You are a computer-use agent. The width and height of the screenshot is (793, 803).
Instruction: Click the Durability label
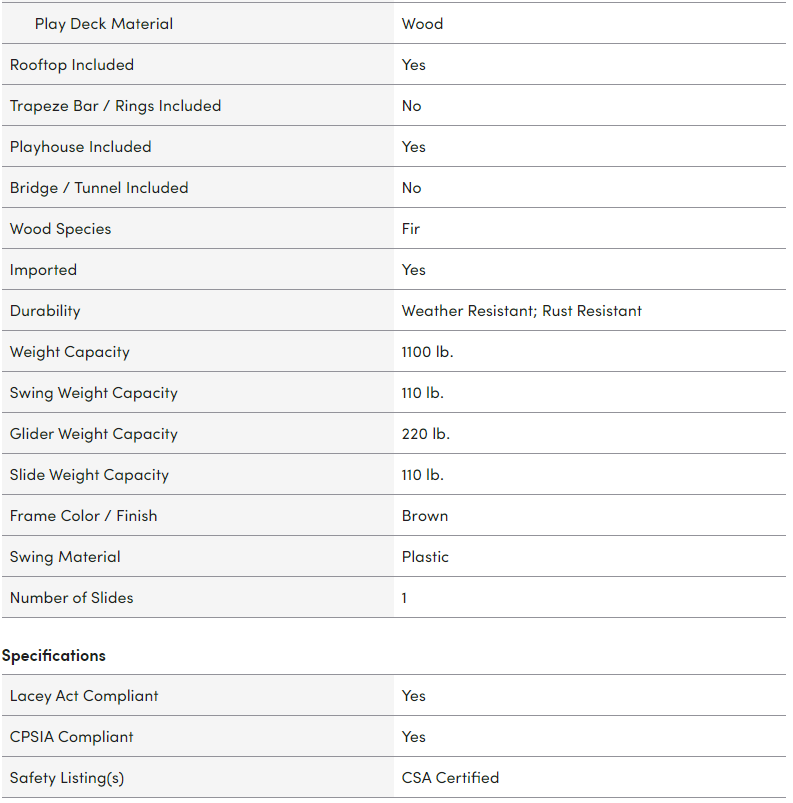coord(45,311)
